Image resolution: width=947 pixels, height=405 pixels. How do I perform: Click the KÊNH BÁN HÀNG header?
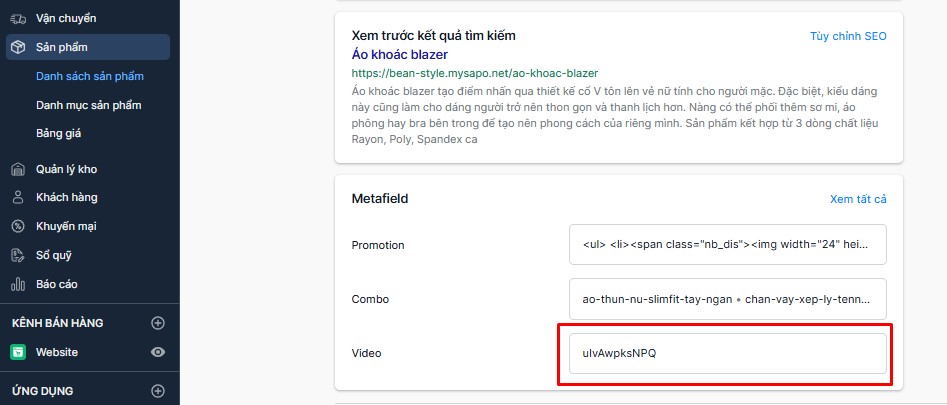coord(57,323)
